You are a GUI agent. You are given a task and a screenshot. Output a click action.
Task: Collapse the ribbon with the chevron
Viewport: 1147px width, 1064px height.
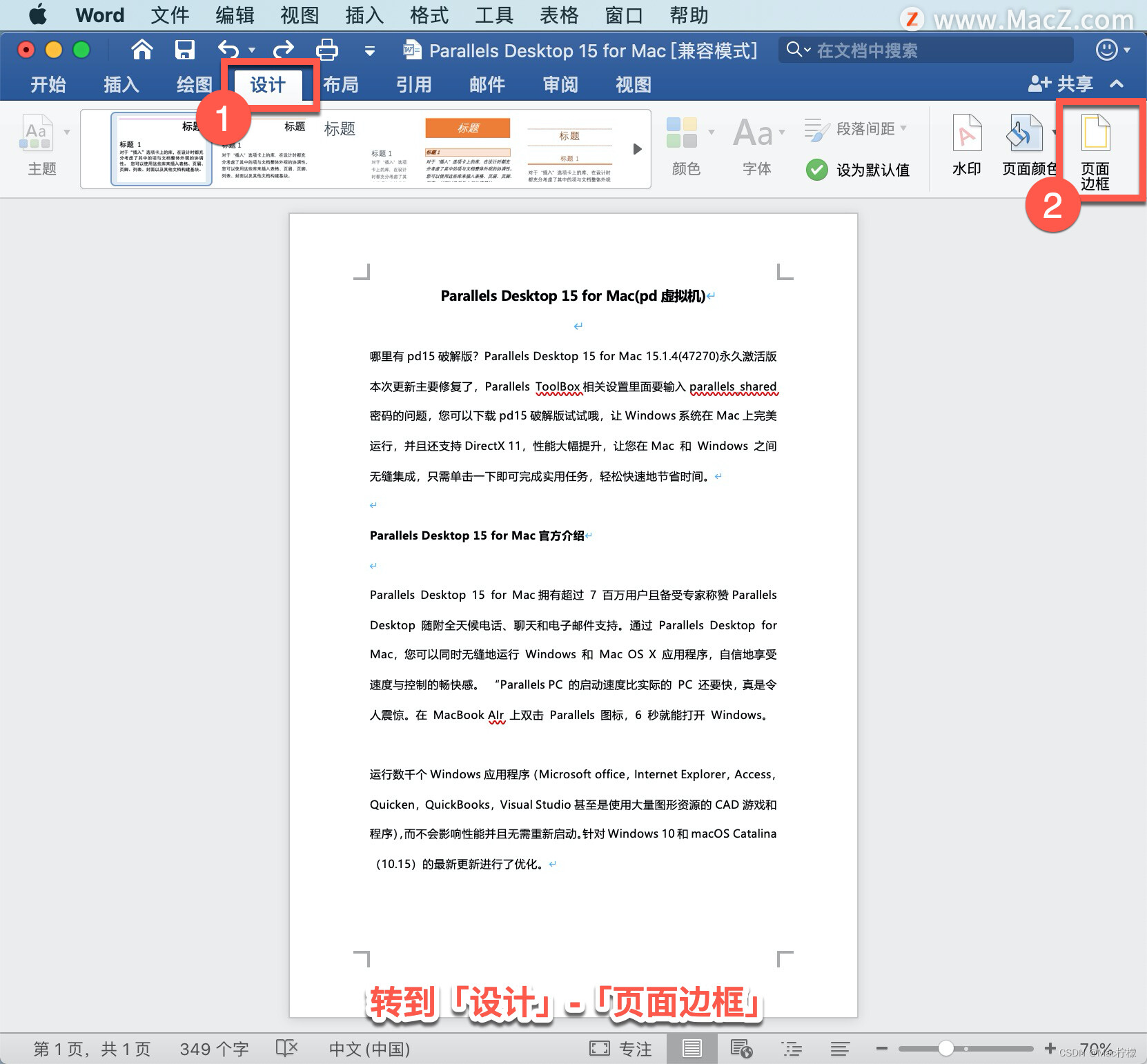click(x=1117, y=84)
